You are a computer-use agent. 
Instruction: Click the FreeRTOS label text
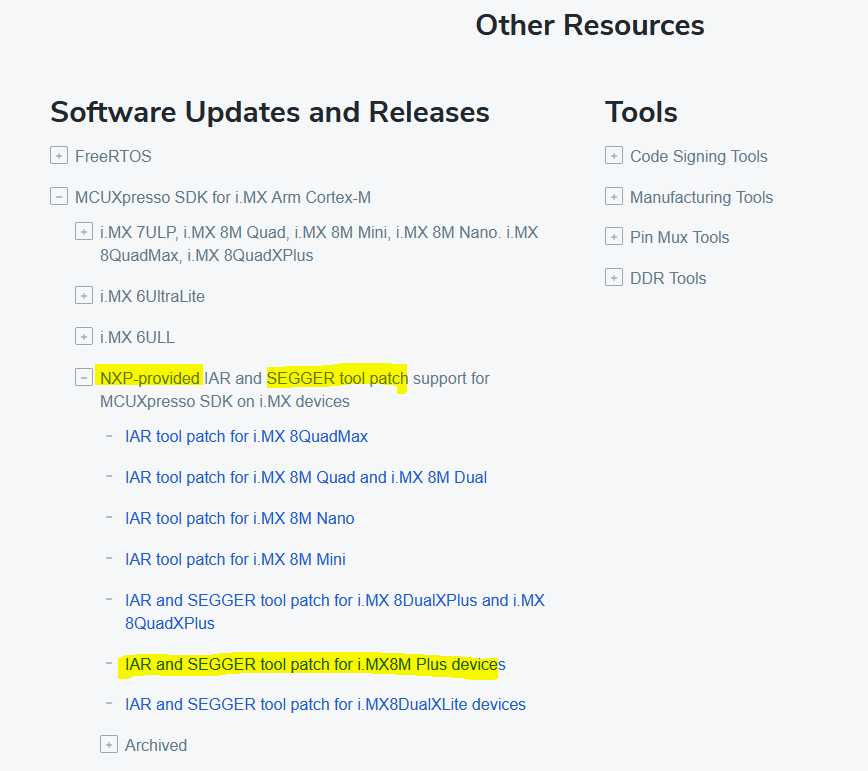[x=113, y=156]
